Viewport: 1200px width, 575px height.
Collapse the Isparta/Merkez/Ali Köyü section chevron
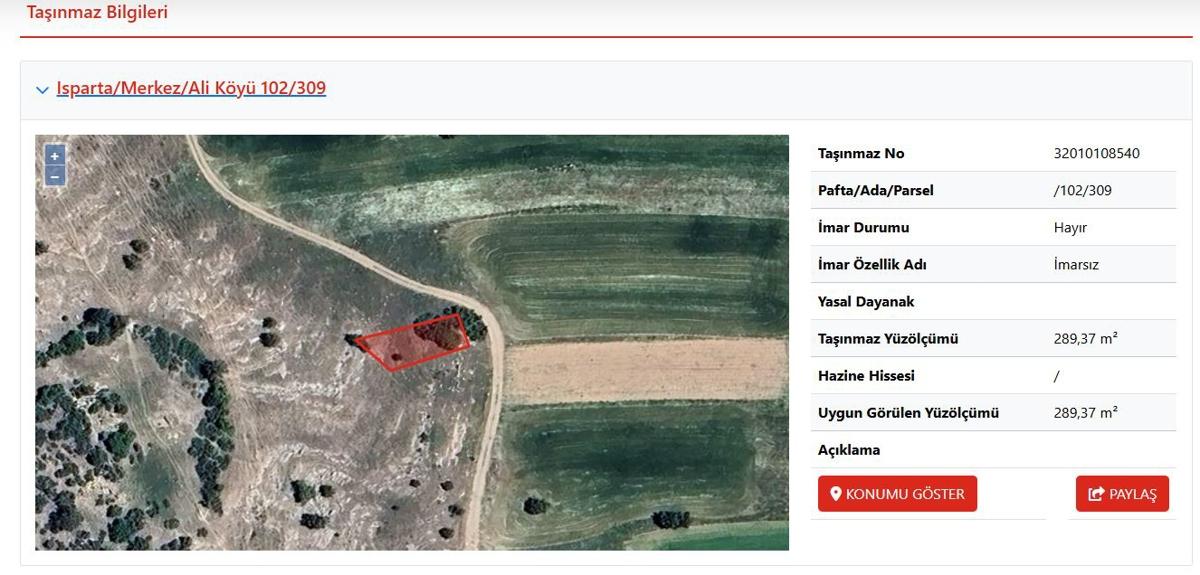[x=42, y=90]
